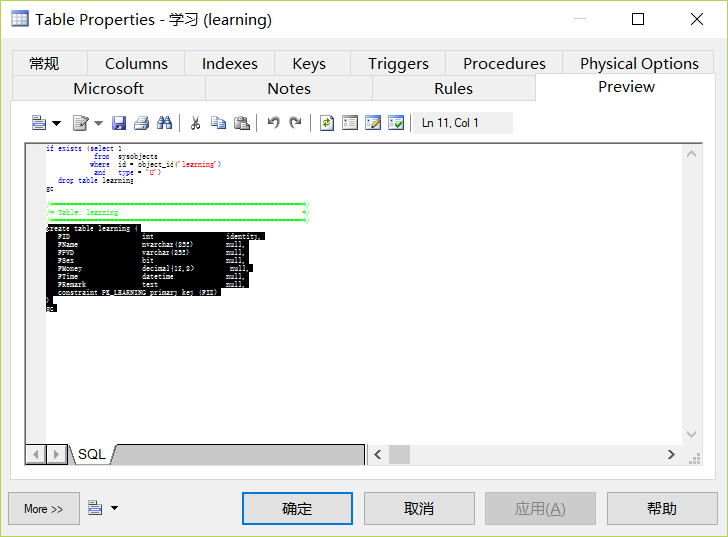Screen dimensions: 728x537
Task: Copy the selected SQL text
Action: pyautogui.click(x=218, y=123)
